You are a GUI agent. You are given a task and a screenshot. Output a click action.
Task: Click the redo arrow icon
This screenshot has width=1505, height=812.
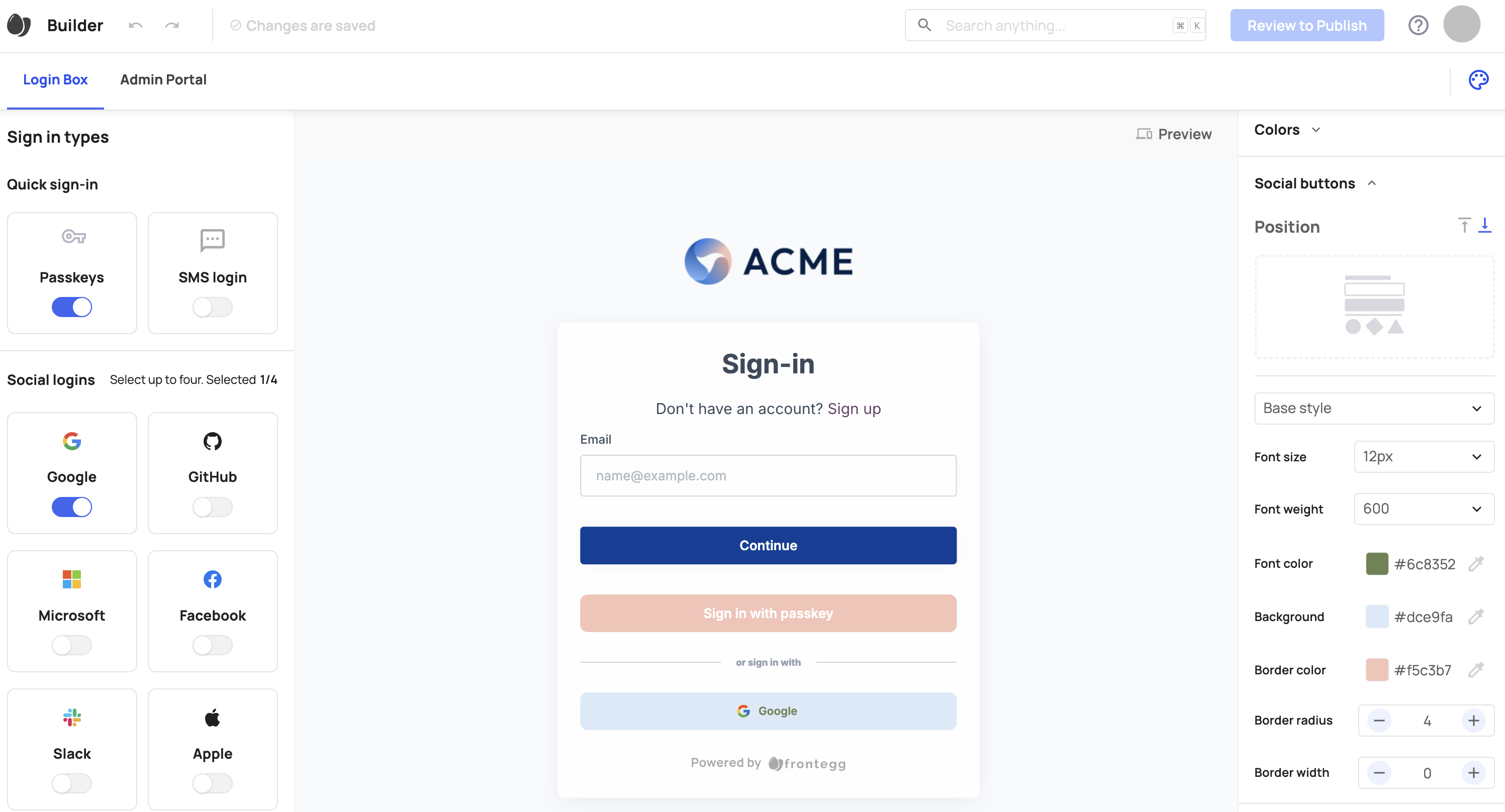tap(171, 25)
